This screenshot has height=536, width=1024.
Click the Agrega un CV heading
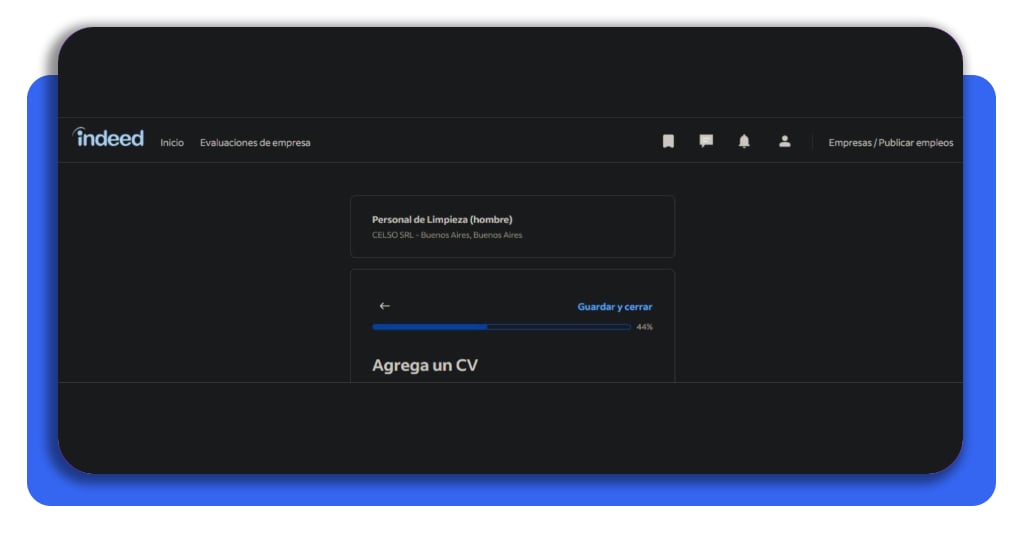click(425, 365)
